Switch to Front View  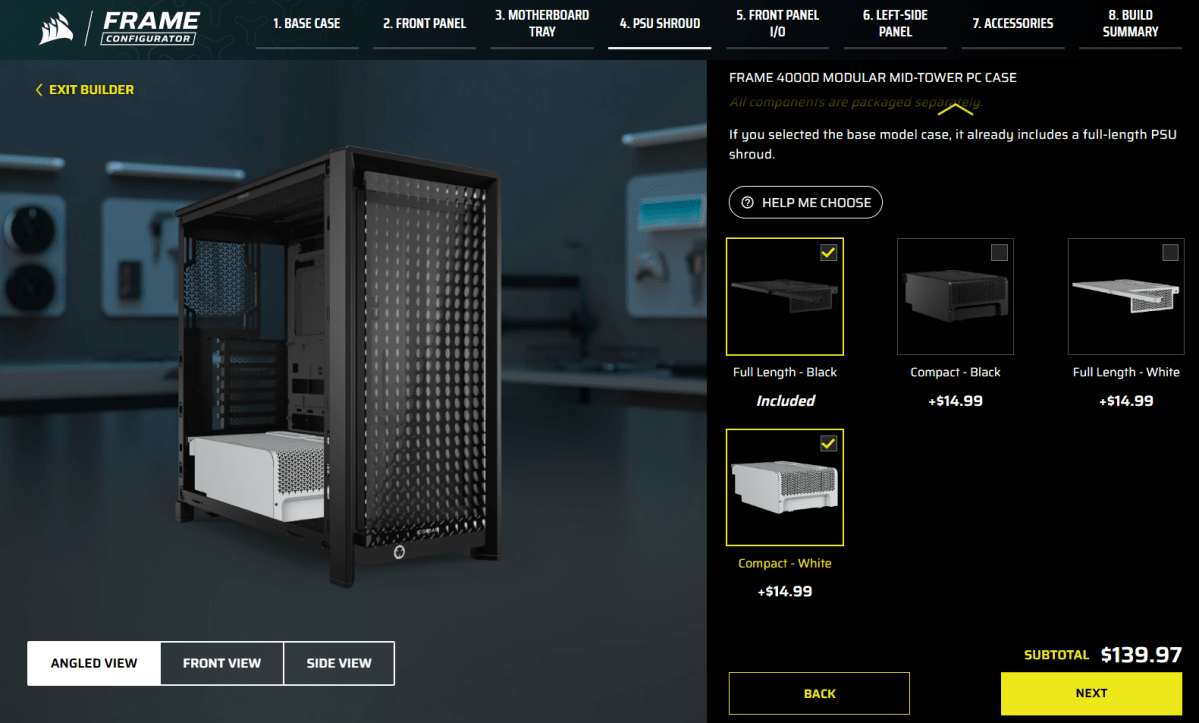click(x=222, y=663)
